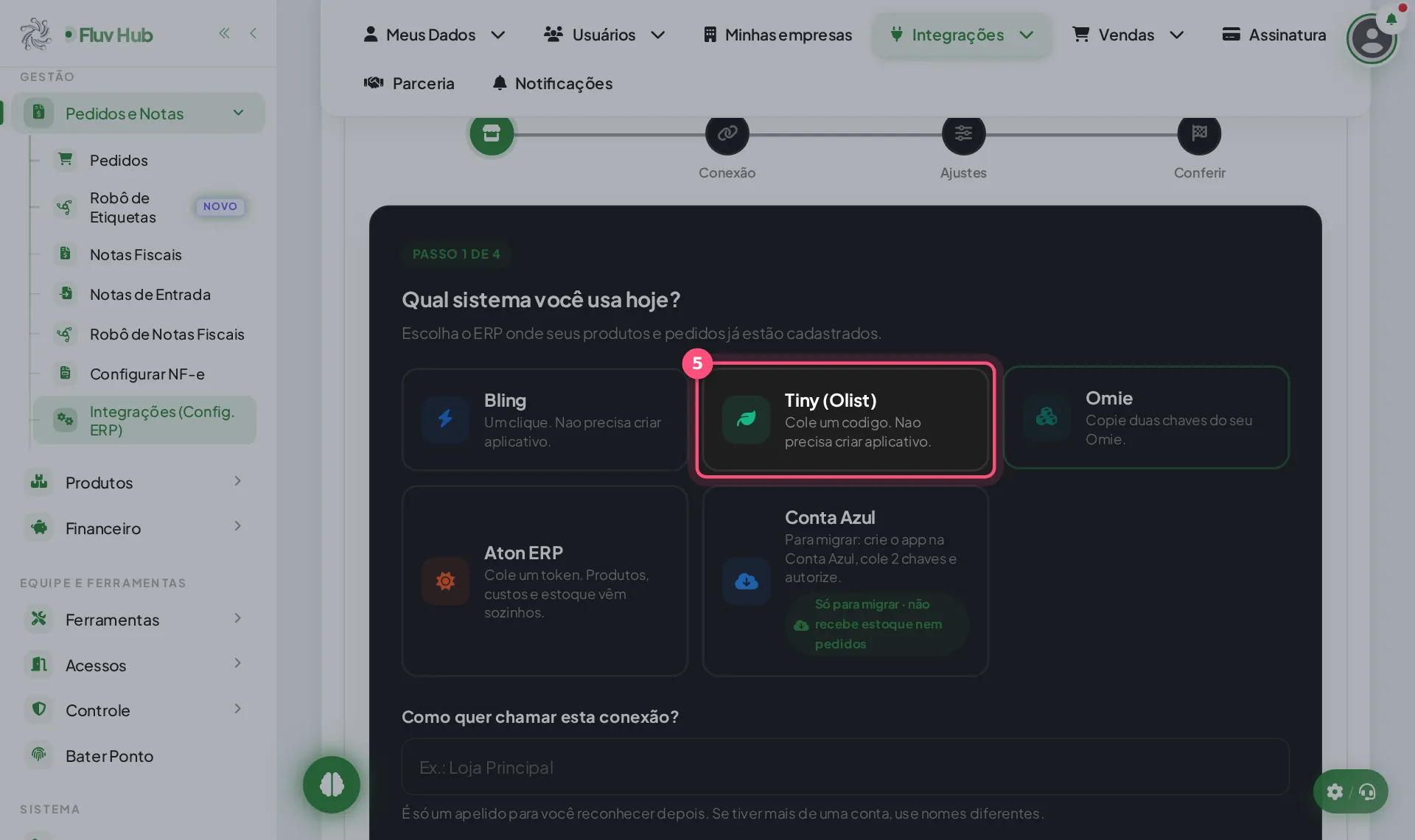The image size is (1415, 840).
Task: Open Minhas empresas menu
Action: (778, 35)
